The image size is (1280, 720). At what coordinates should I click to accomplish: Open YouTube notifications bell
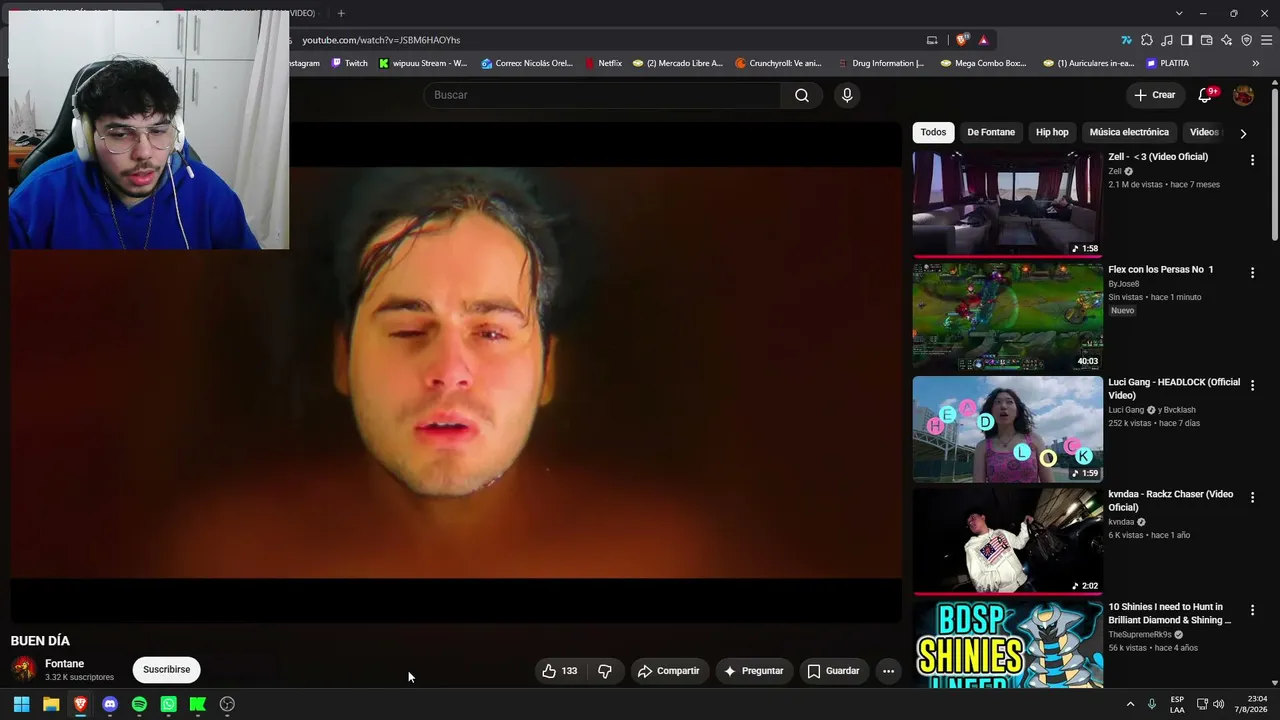coord(1205,95)
